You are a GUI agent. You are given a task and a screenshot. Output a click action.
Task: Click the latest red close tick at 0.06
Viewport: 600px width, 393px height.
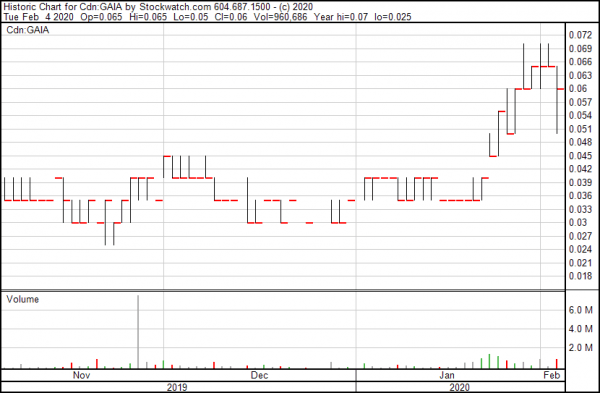(x=561, y=89)
